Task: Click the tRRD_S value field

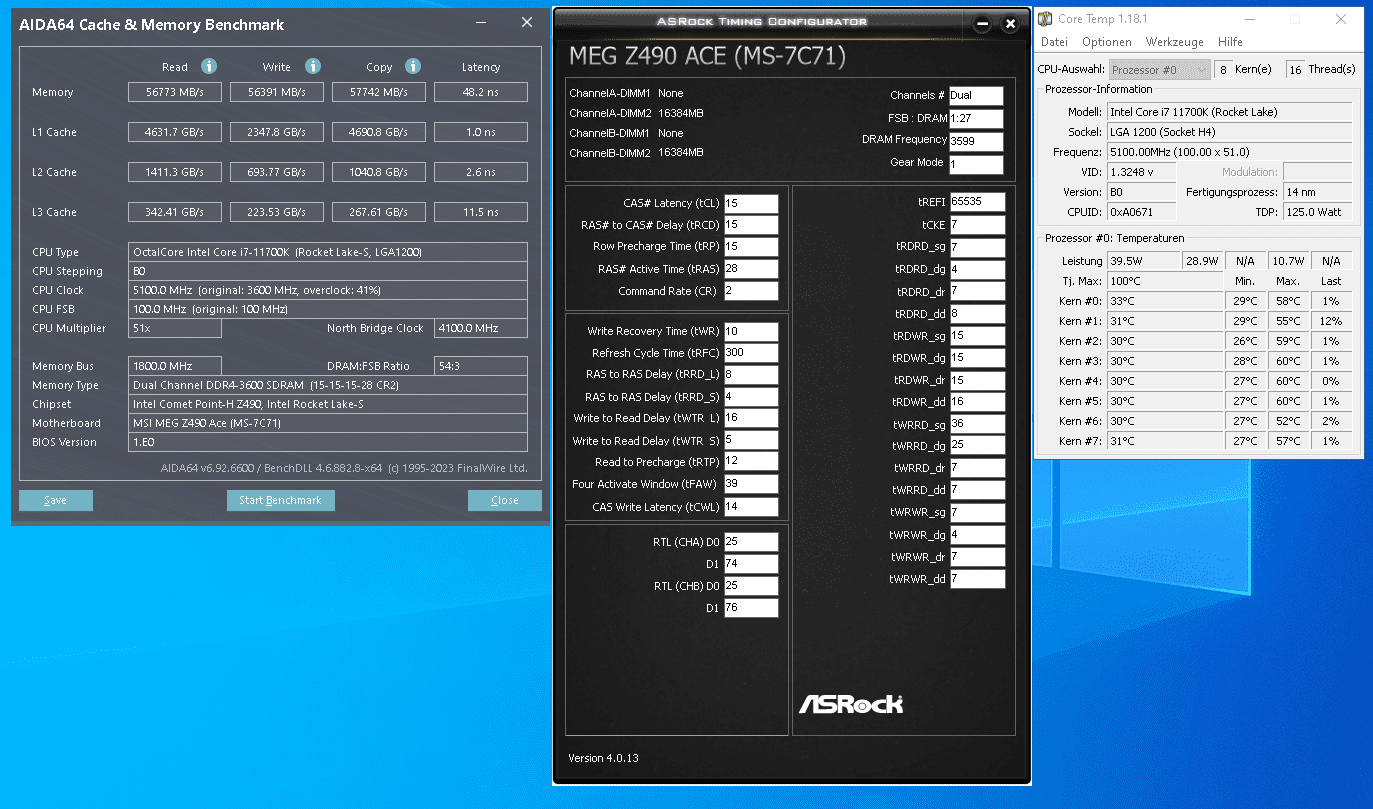Action: [751, 397]
